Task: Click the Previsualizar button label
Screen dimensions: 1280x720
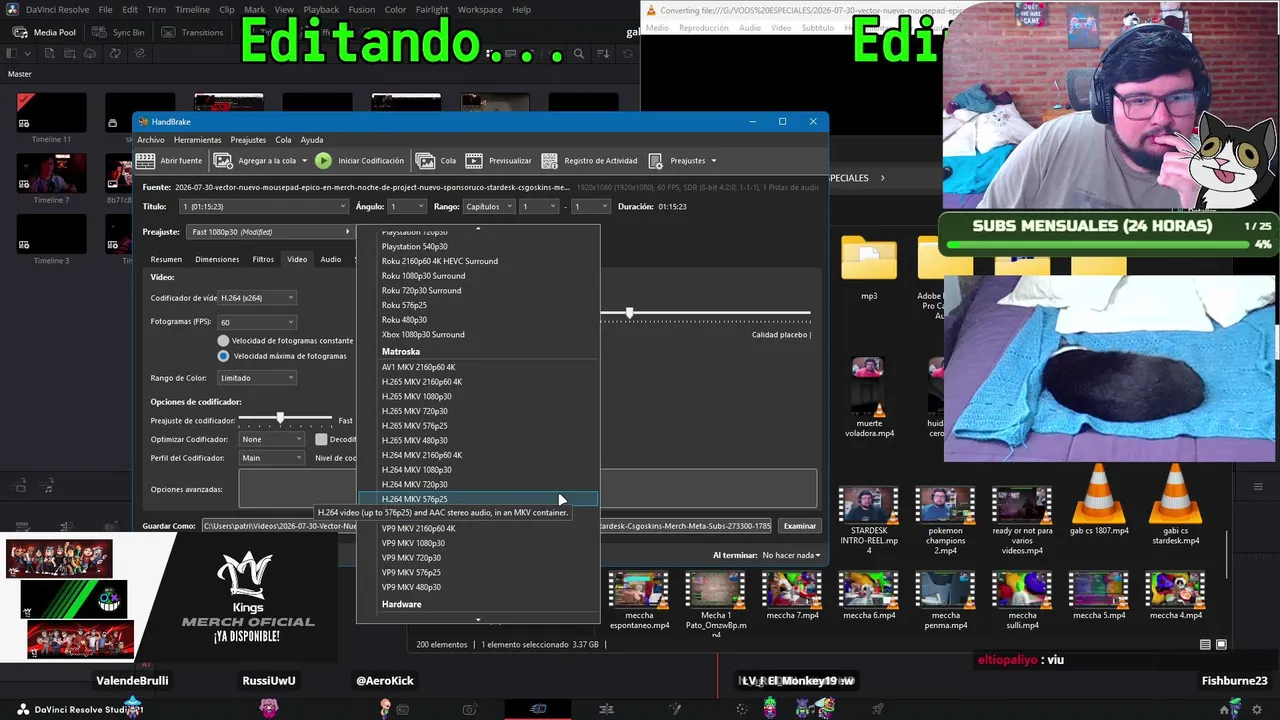Action: 510,160
